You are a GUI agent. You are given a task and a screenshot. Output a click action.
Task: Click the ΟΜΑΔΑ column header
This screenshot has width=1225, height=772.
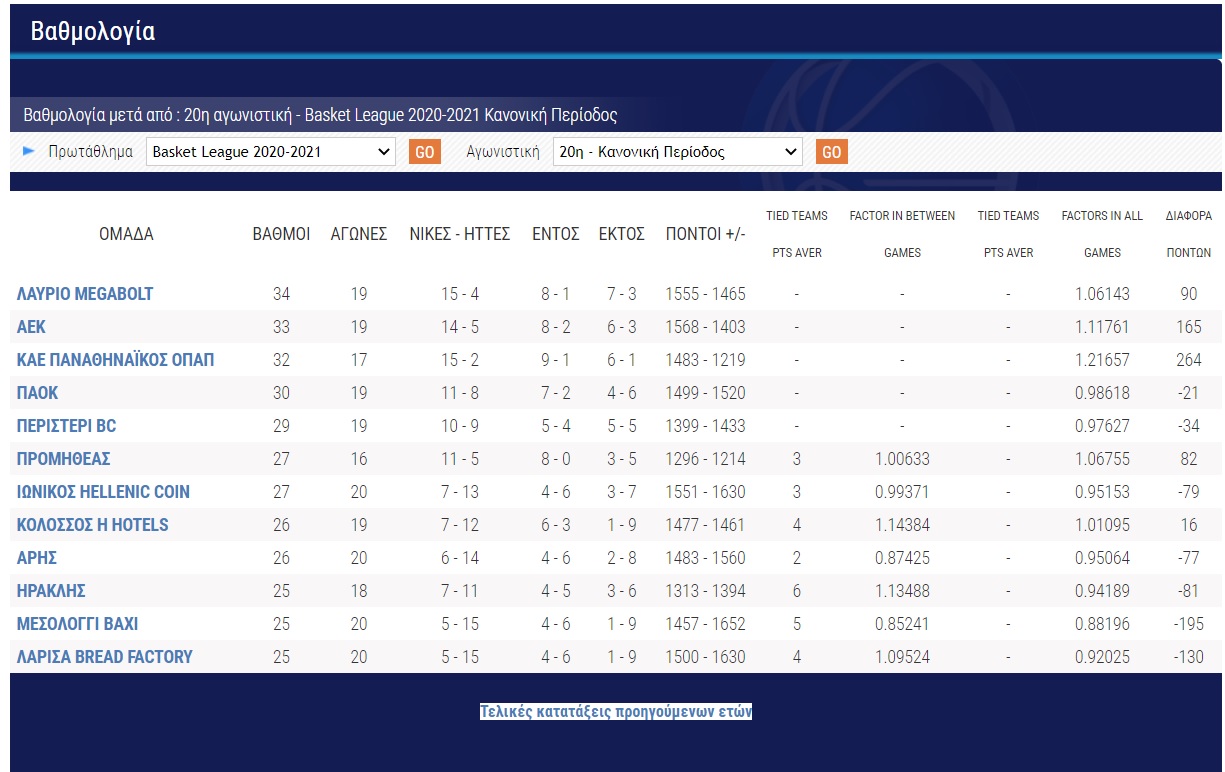coord(126,234)
